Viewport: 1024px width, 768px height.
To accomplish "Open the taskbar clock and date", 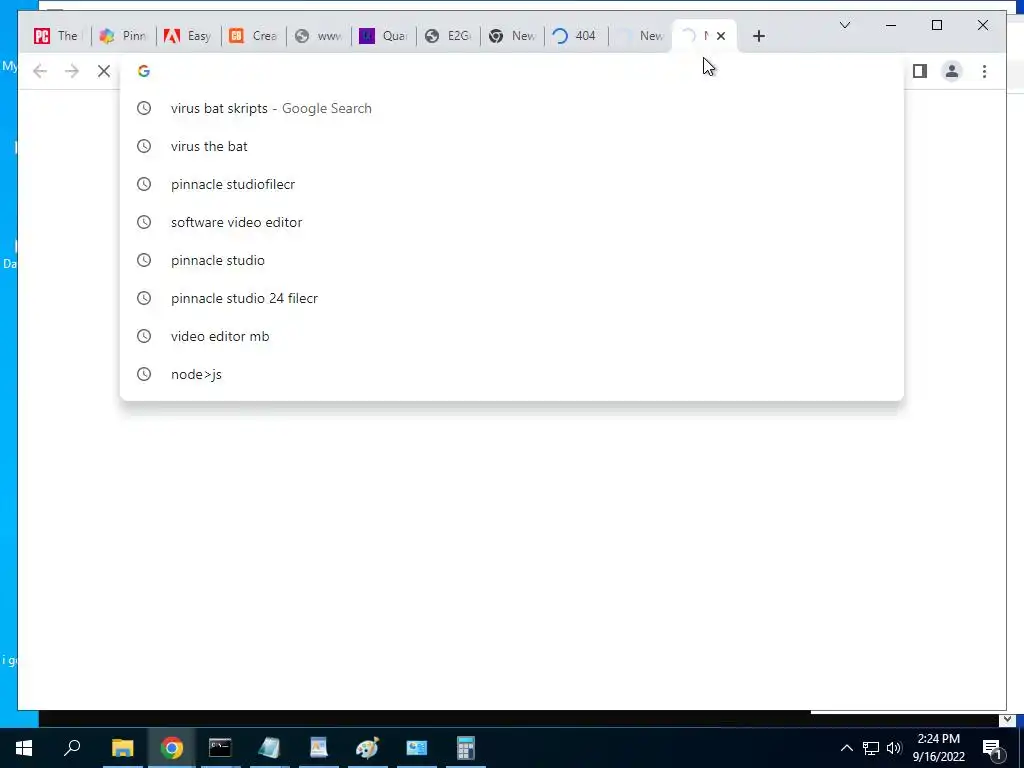I will [938, 748].
